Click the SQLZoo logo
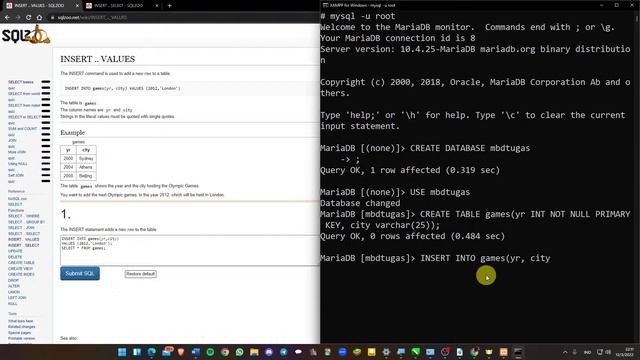Viewport: 640px width, 360px height. [26, 35]
